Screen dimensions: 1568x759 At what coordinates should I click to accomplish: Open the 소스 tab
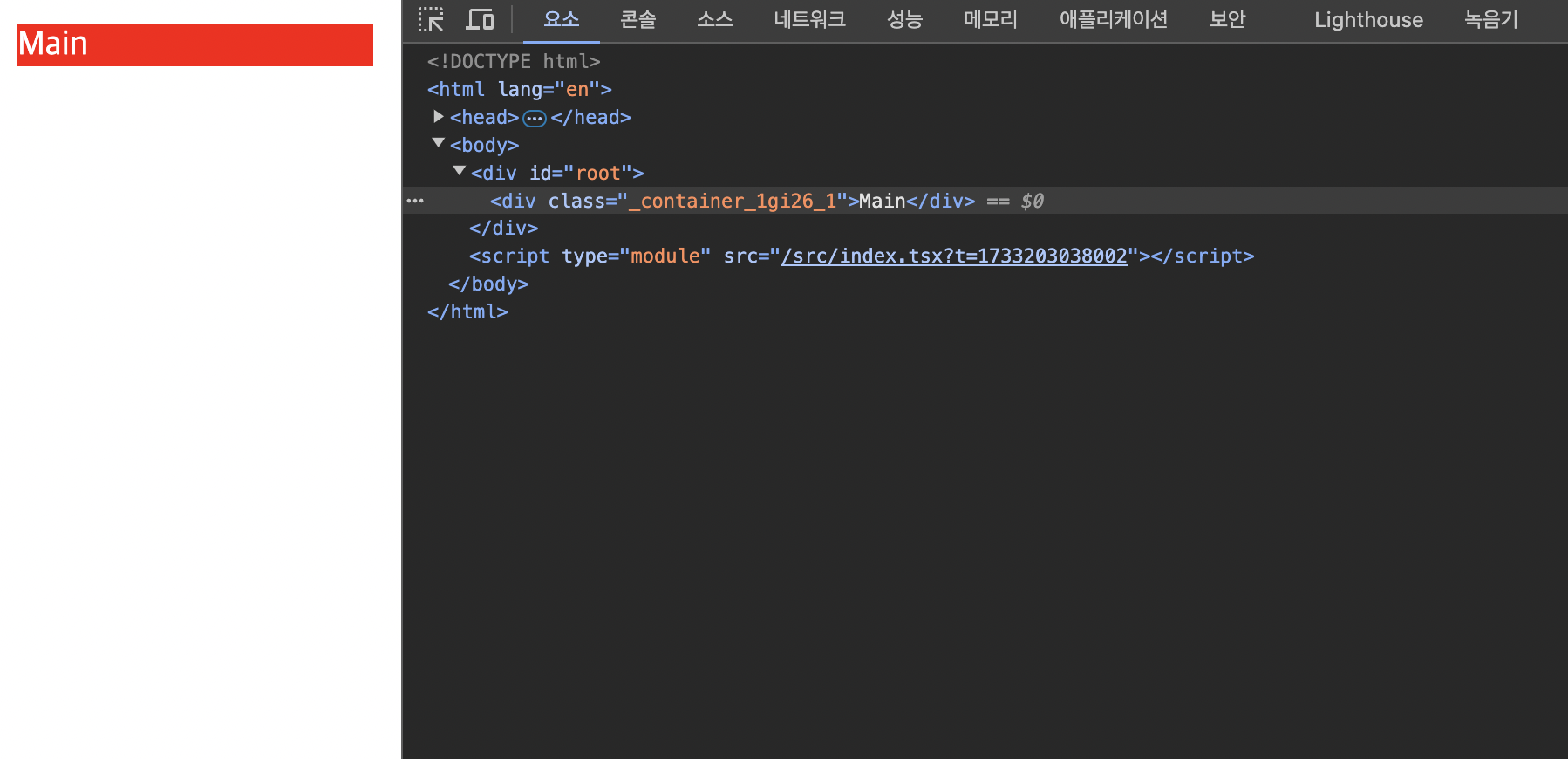[715, 20]
